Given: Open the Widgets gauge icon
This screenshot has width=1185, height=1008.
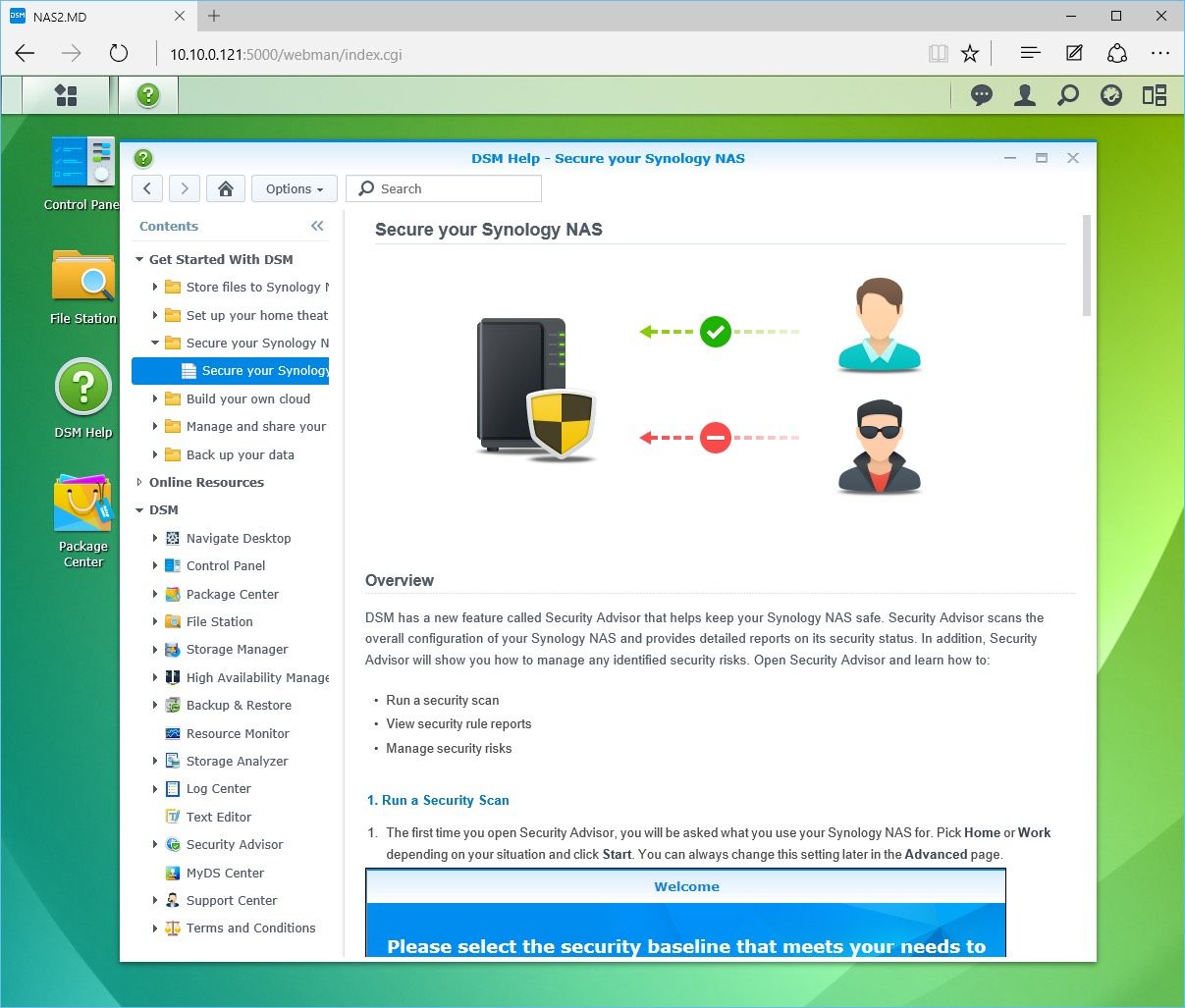Looking at the screenshot, I should (x=1111, y=95).
